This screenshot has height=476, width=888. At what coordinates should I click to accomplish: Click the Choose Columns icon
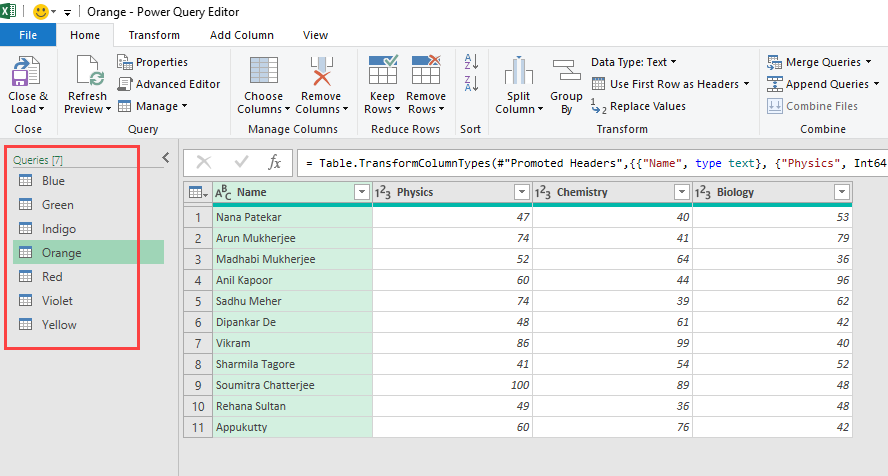[264, 71]
